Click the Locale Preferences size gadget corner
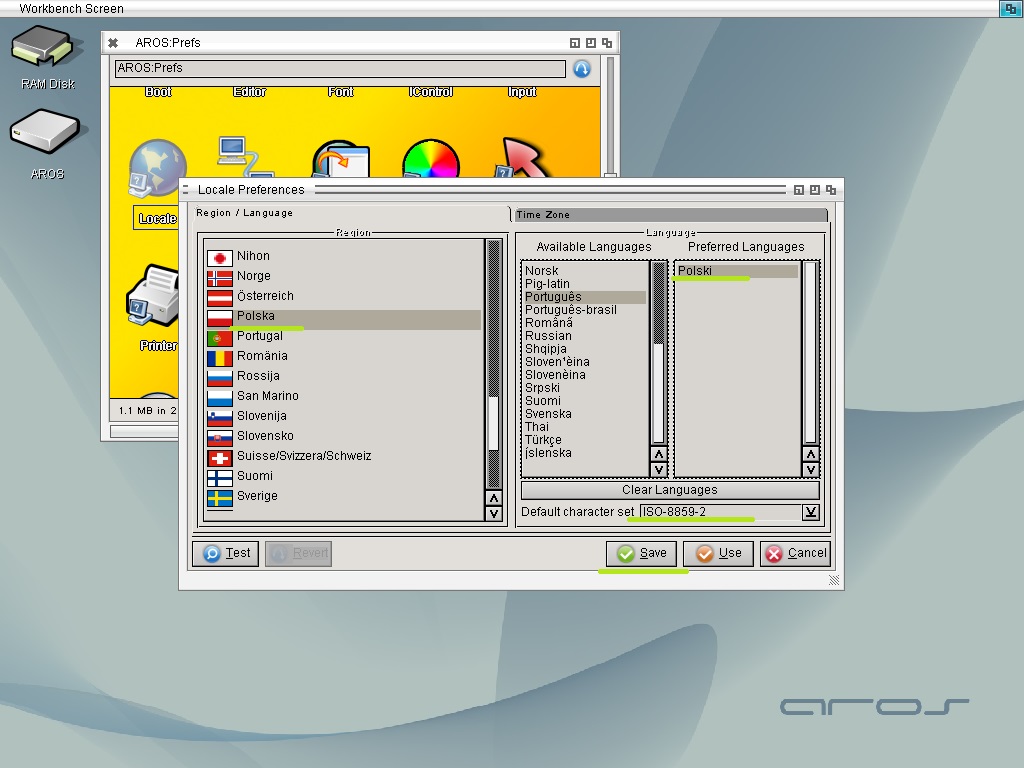 [834, 580]
